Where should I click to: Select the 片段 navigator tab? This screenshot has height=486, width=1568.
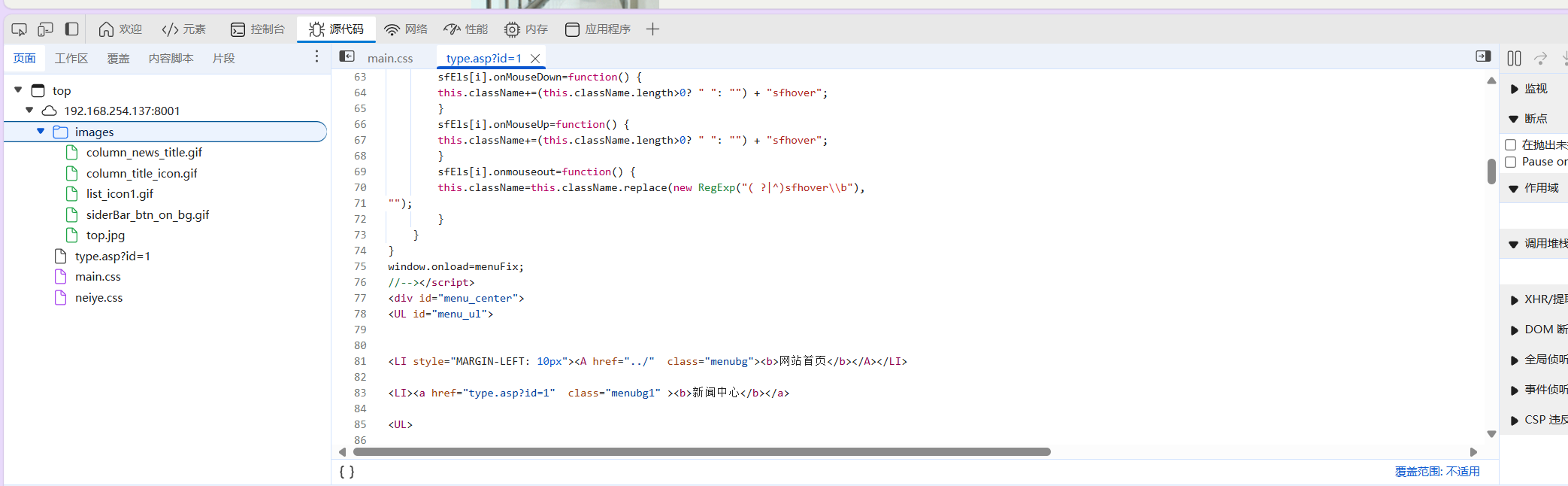coord(224,58)
